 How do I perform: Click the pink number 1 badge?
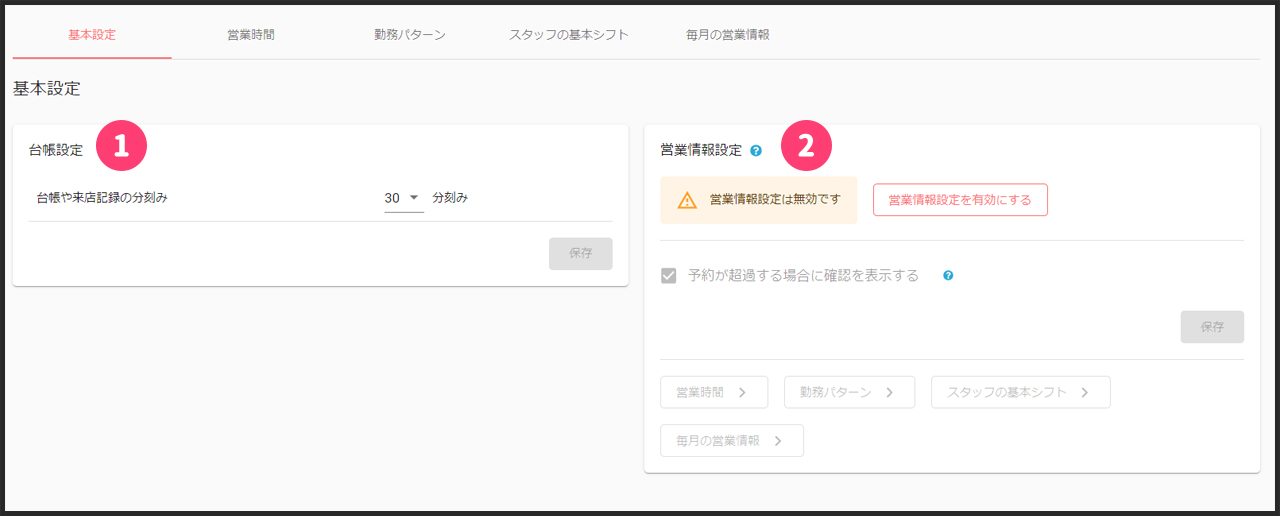click(122, 146)
